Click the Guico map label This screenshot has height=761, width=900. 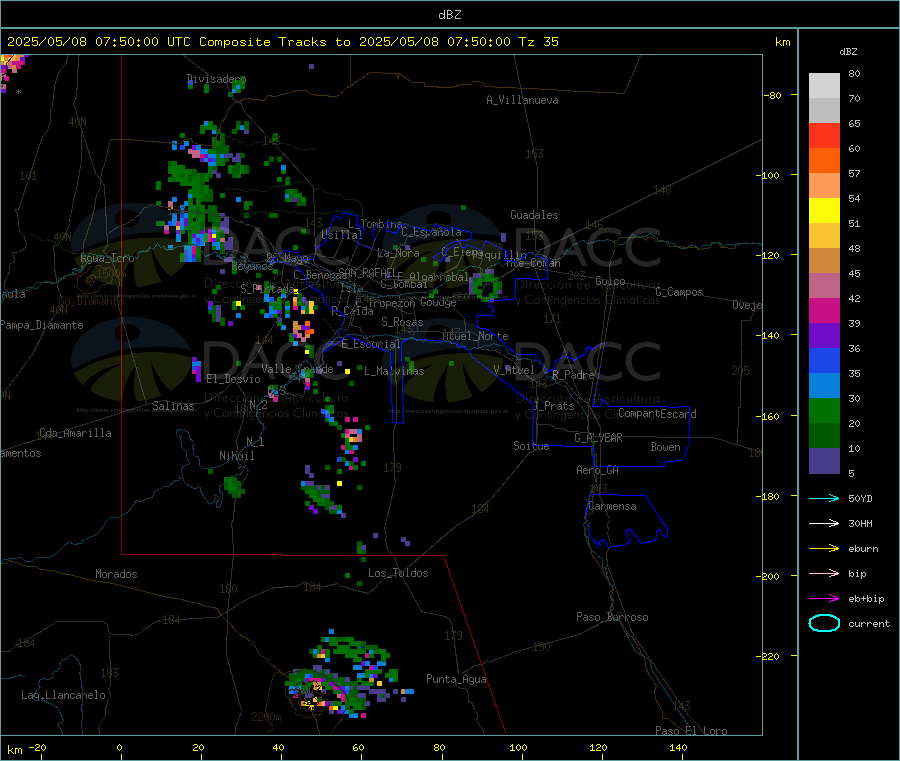610,282
